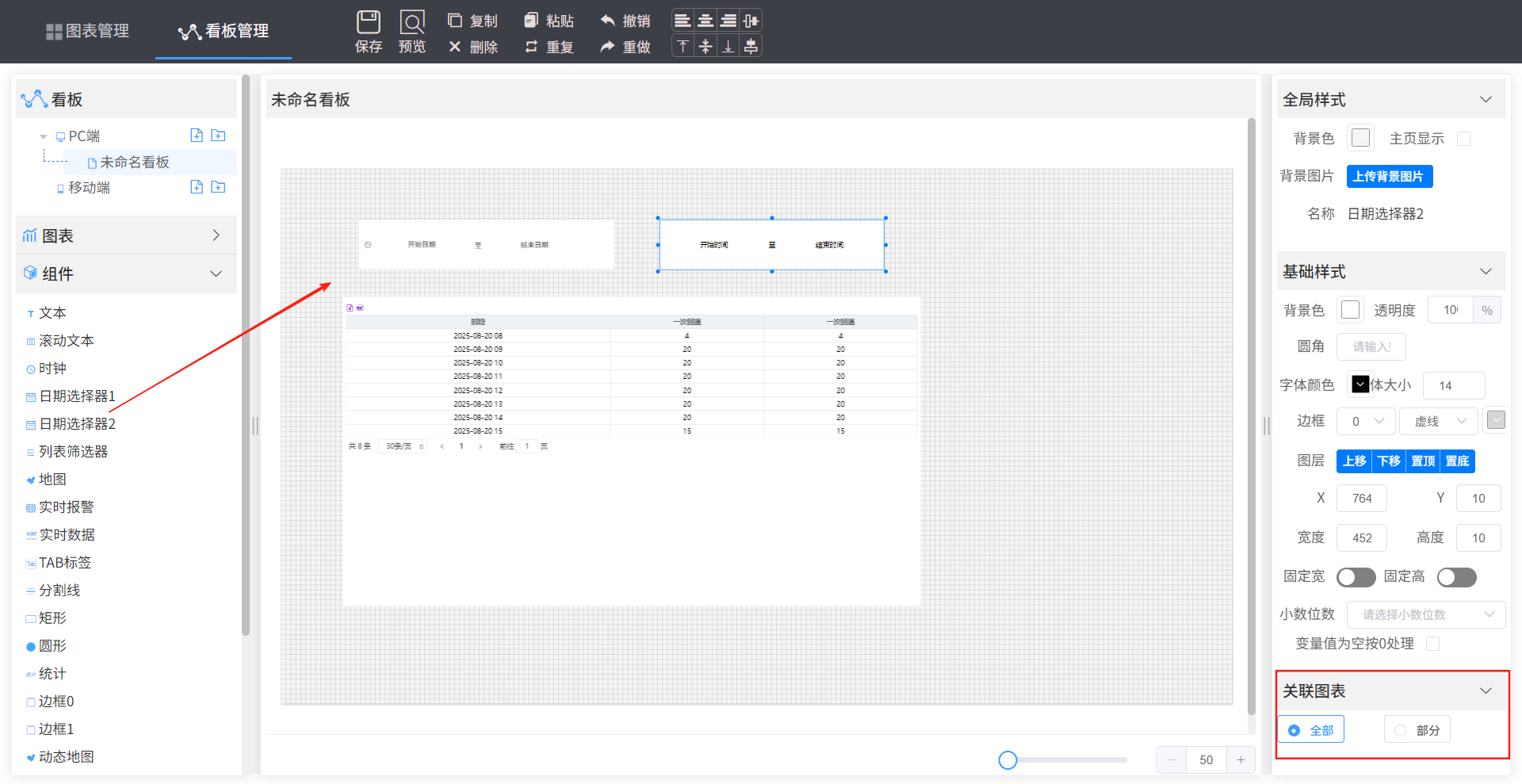
Task: Expand the 图表 section
Action: click(x=216, y=235)
